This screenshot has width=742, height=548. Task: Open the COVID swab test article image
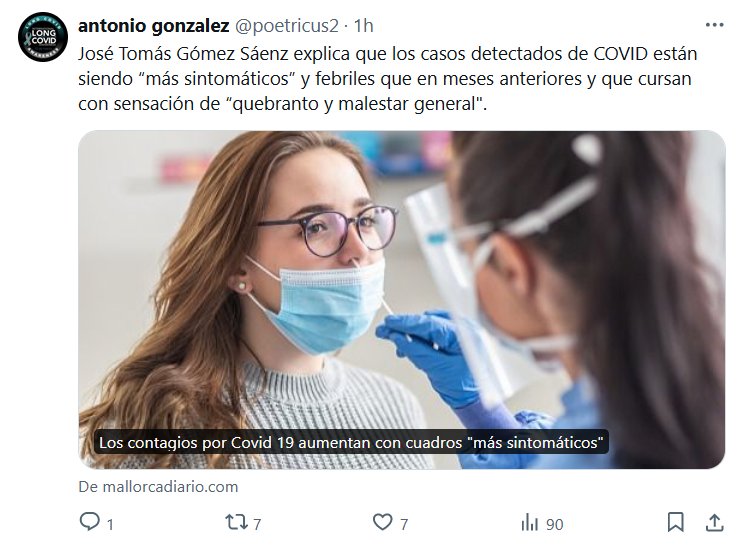[401, 299]
